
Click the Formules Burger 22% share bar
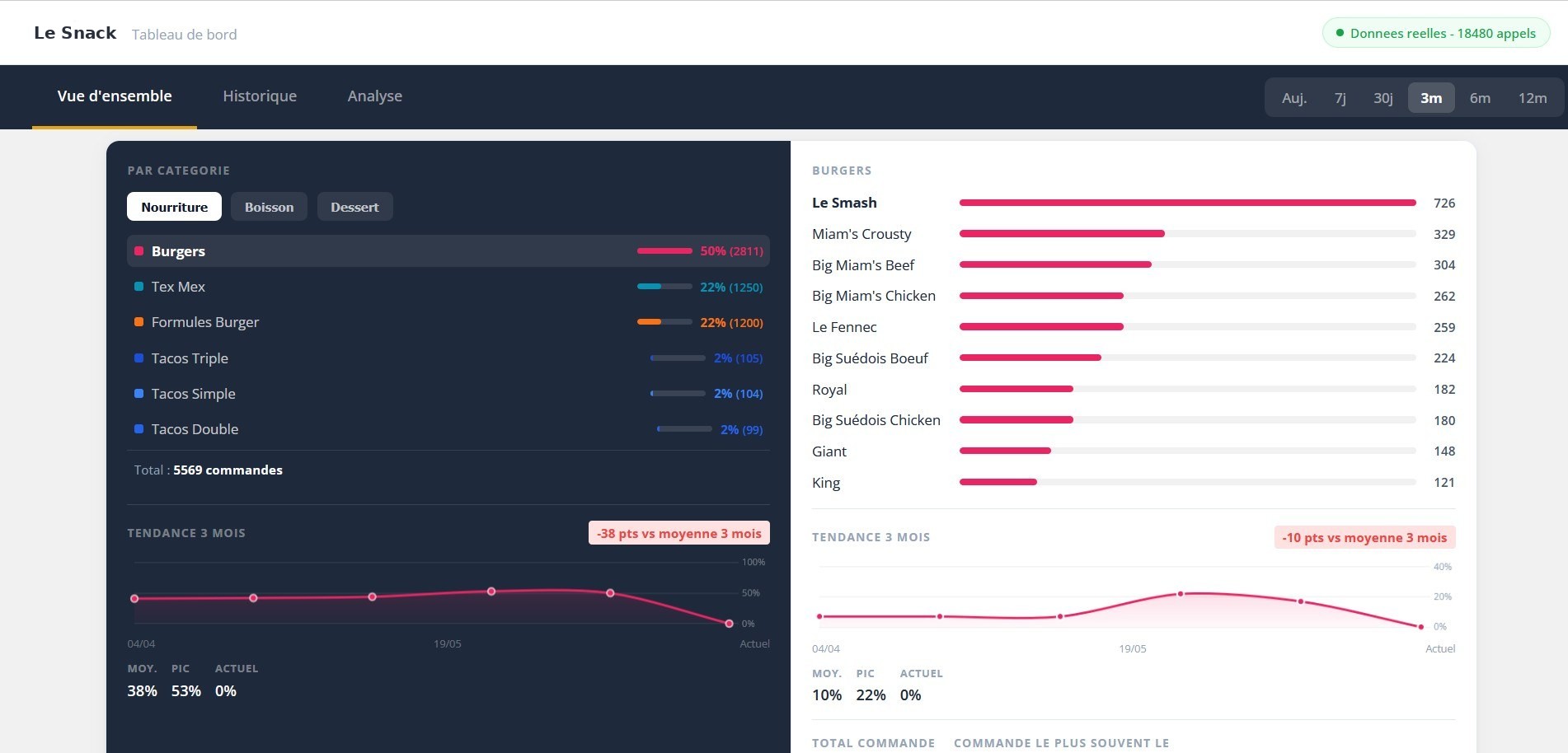click(x=664, y=322)
